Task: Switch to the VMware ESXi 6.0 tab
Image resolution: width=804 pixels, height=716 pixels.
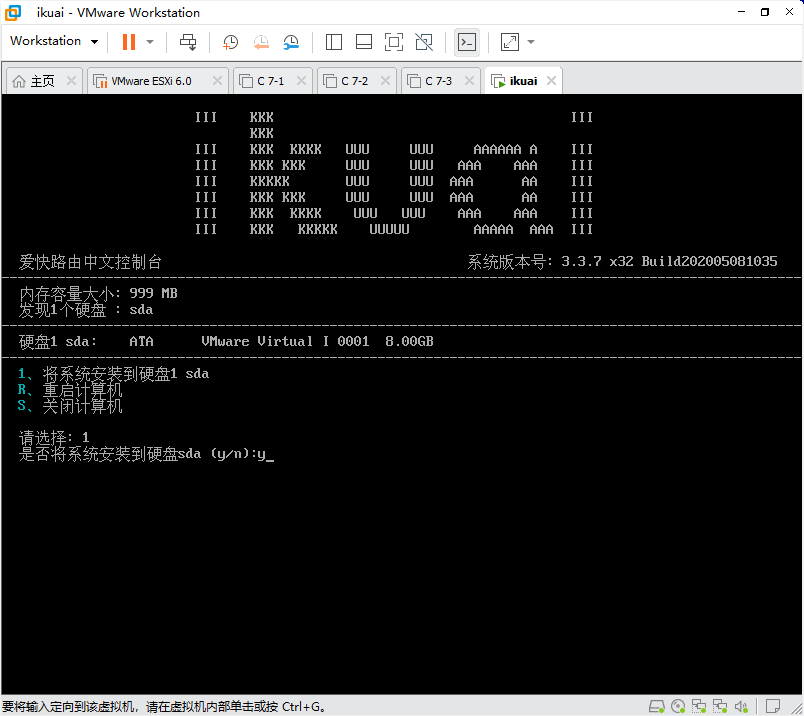Action: pyautogui.click(x=150, y=81)
